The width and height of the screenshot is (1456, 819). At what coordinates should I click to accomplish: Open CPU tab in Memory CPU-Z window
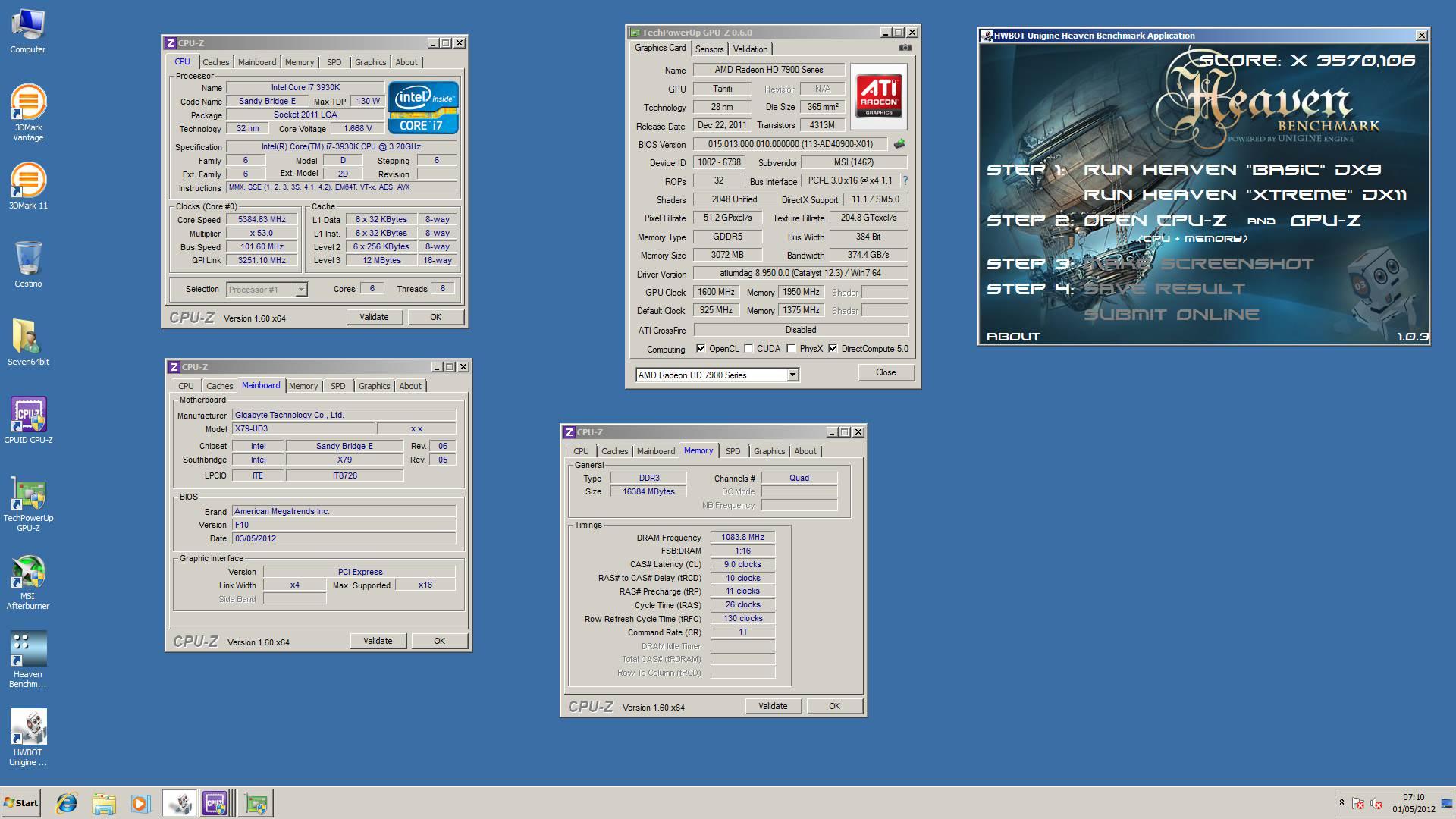pyautogui.click(x=581, y=451)
